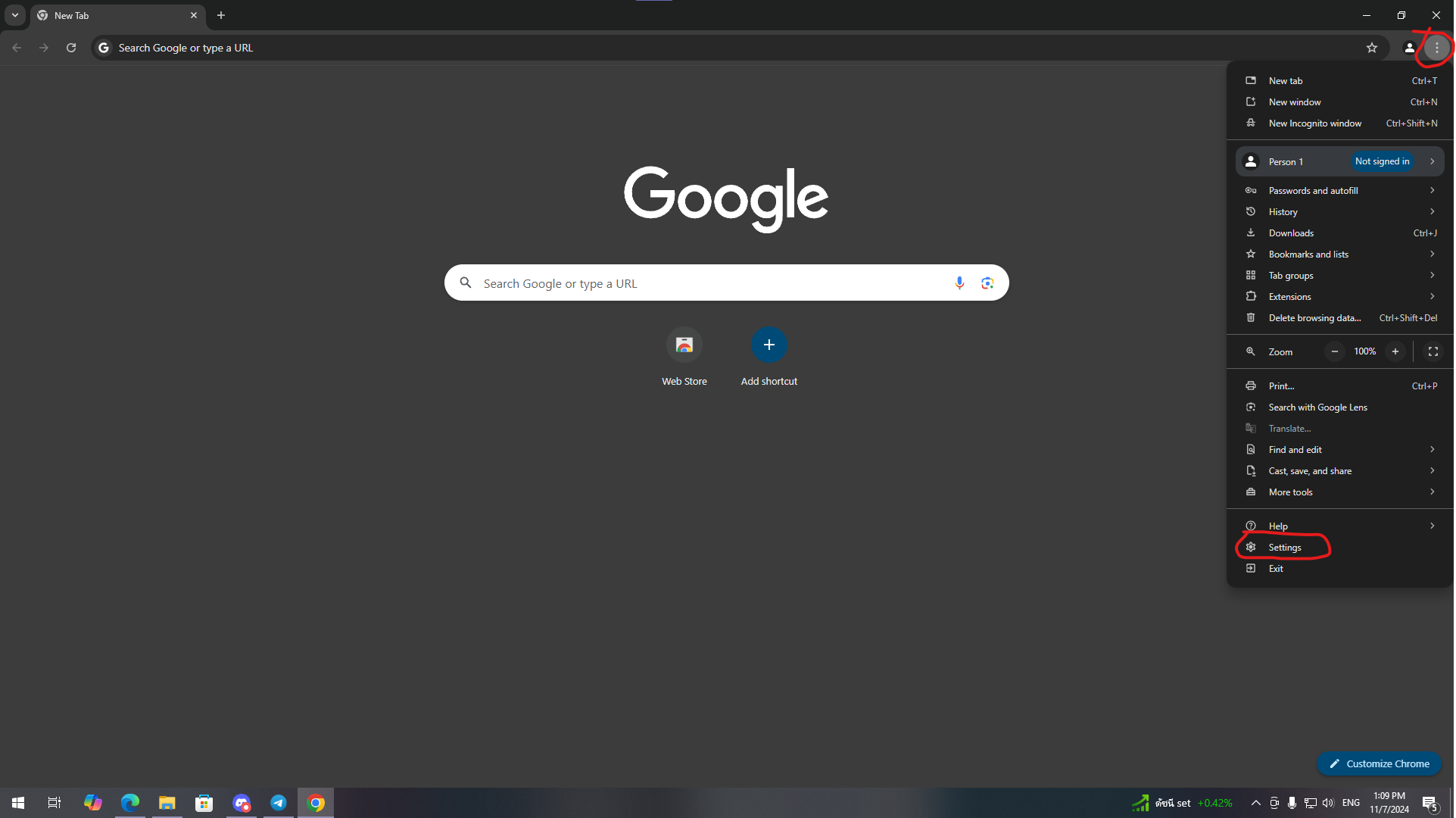Choose New window from the menu
This screenshot has height=818, width=1456.
(x=1341, y=102)
